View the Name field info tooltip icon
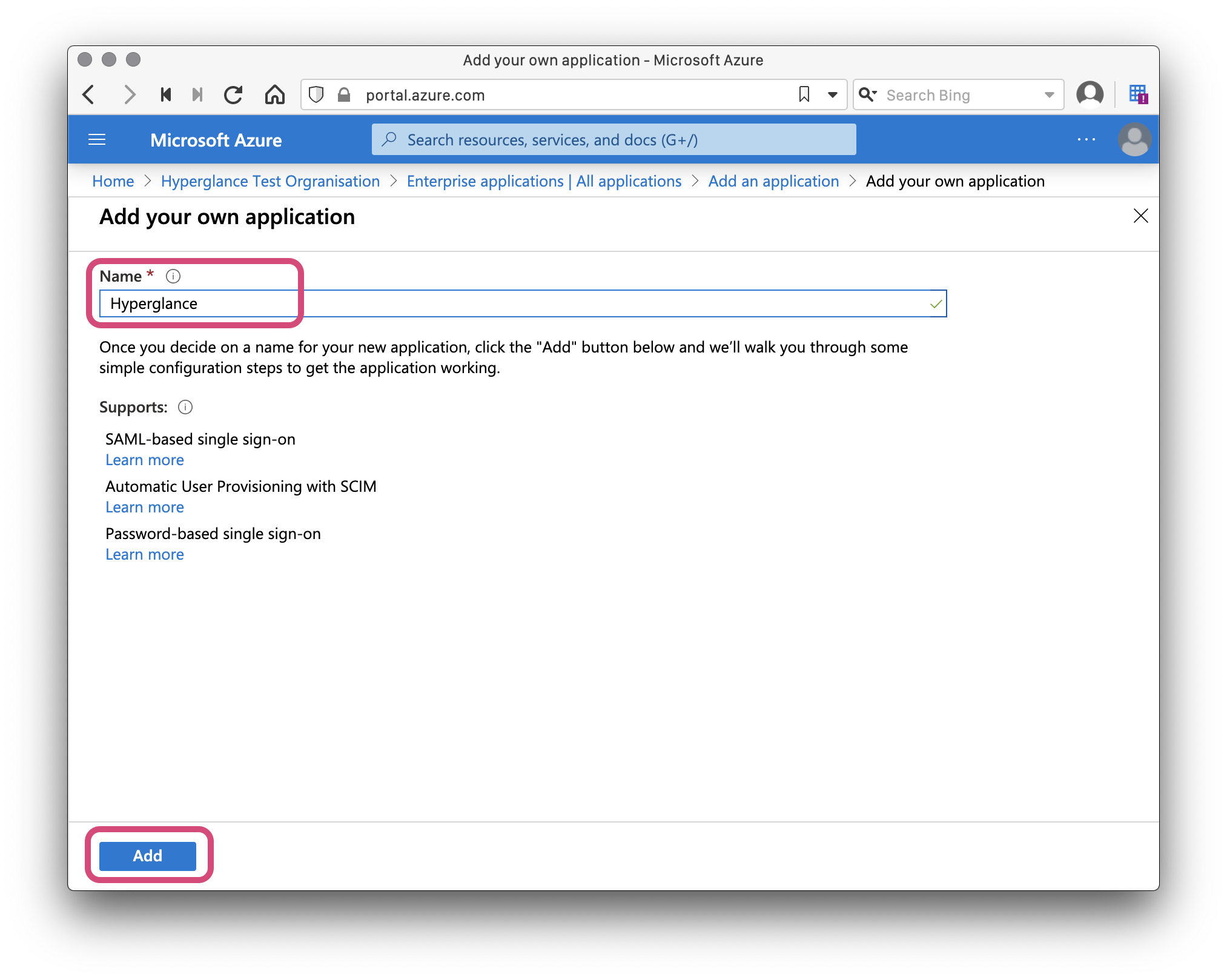This screenshot has width=1227, height=980. 173,276
